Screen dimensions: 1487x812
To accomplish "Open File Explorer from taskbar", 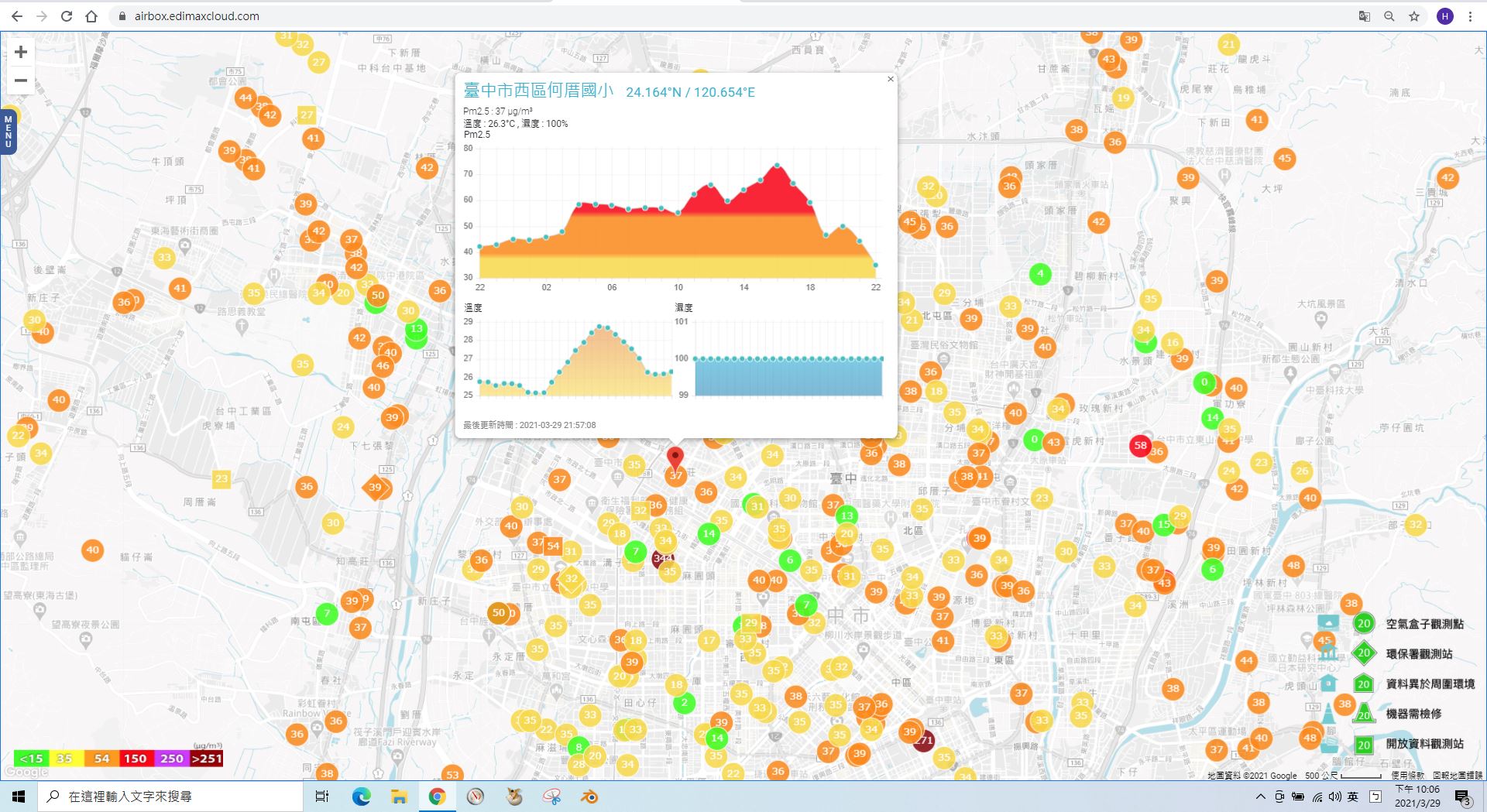I will point(399,797).
